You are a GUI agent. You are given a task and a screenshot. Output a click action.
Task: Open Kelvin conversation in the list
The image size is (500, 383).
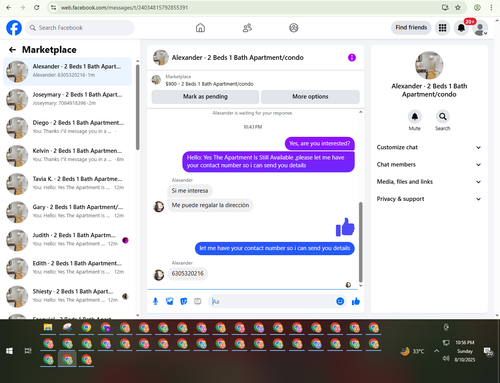coord(68,156)
